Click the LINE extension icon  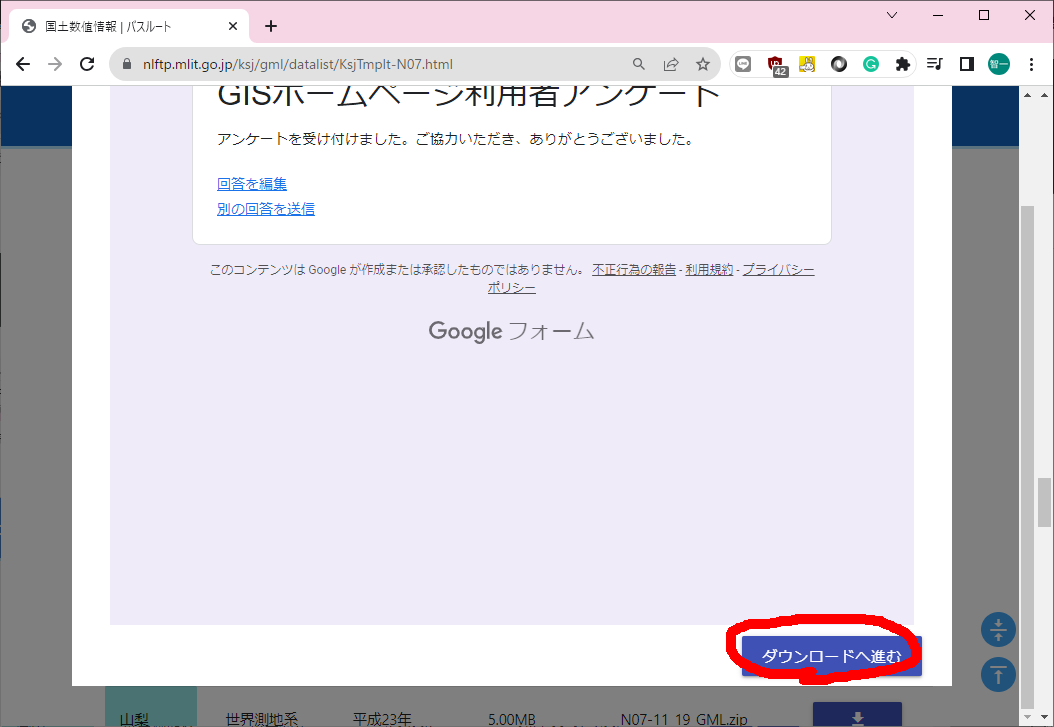tap(743, 64)
